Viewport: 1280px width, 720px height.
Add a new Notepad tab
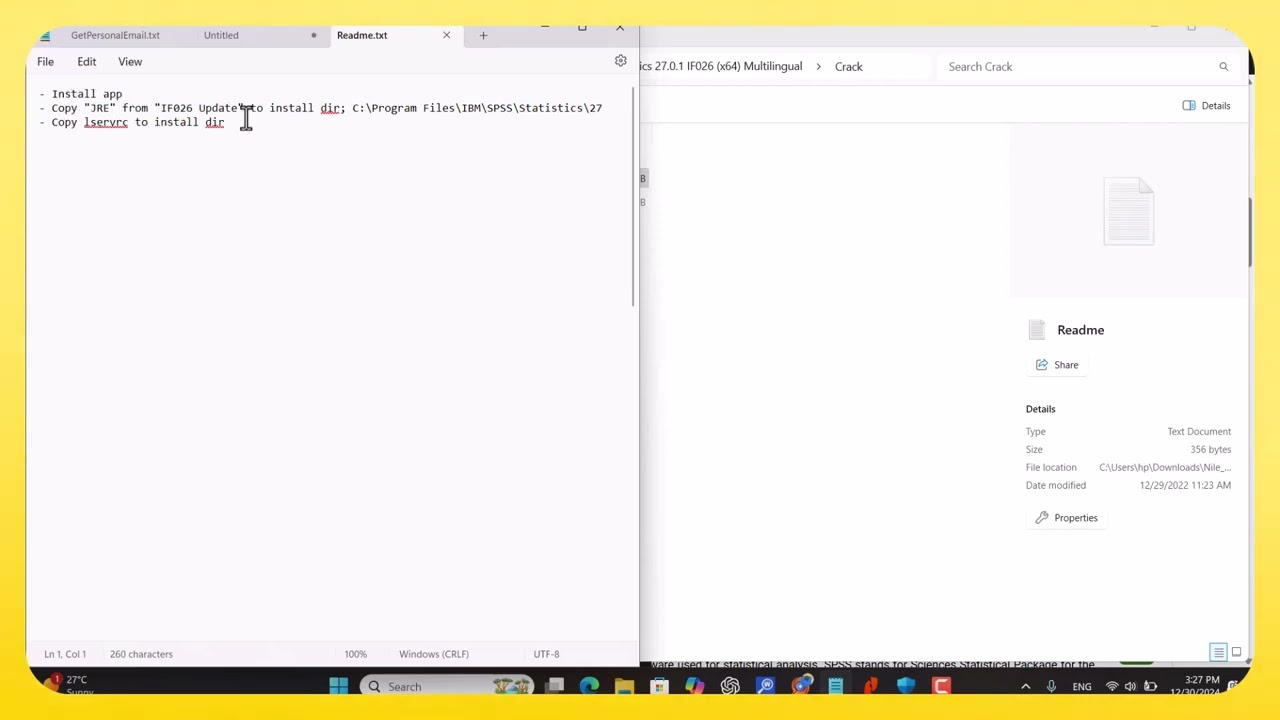click(483, 35)
